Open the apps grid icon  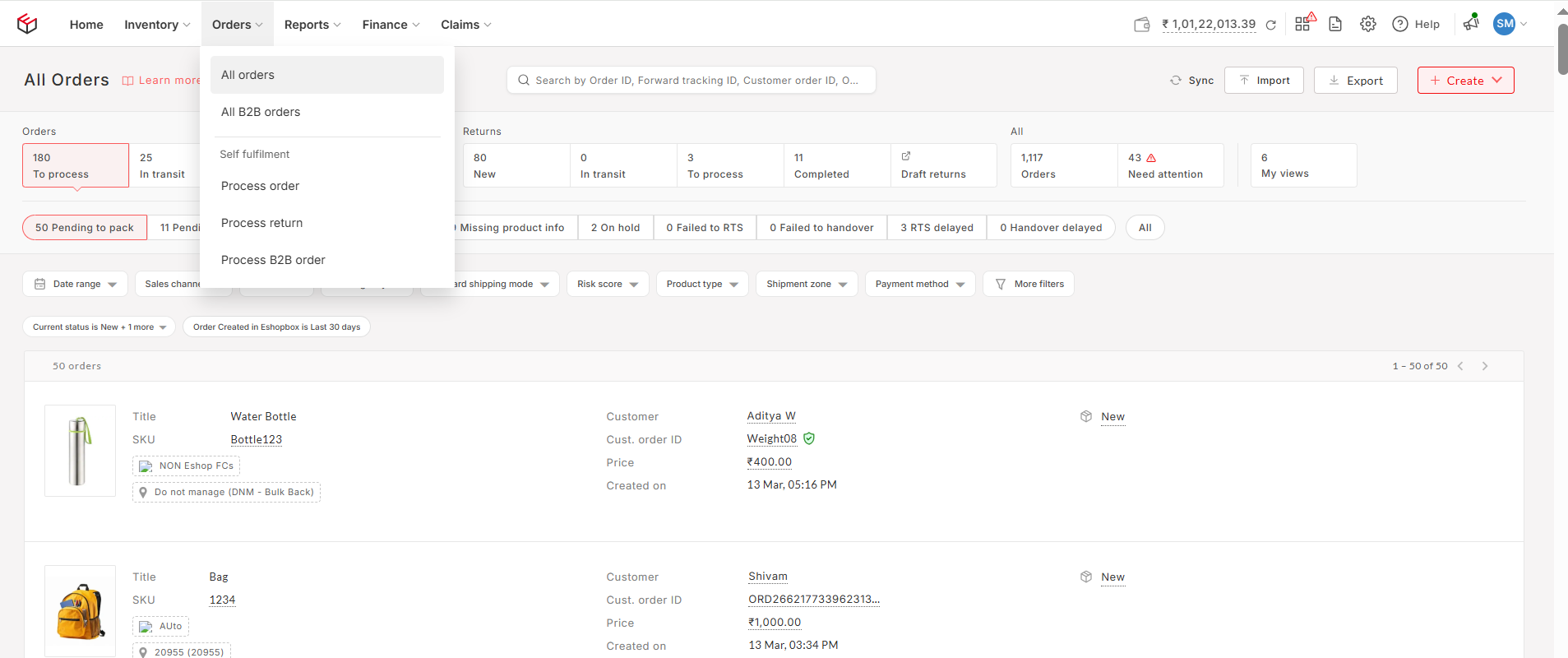coord(1303,24)
